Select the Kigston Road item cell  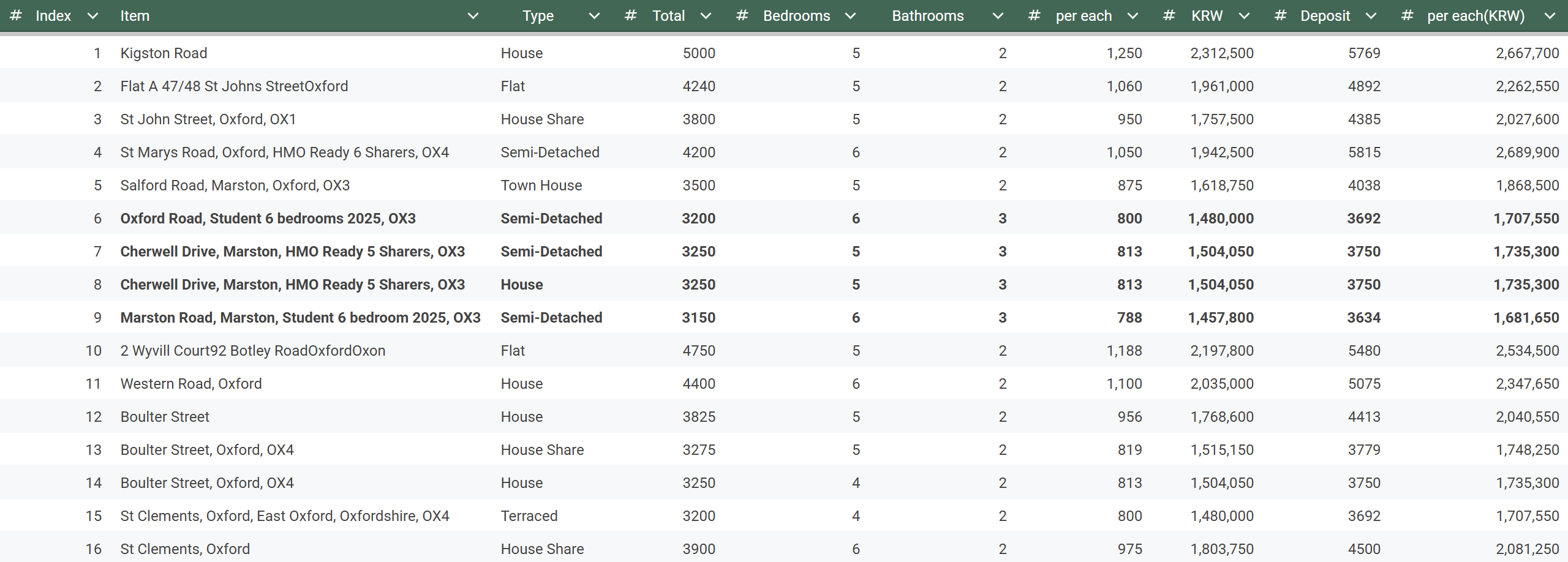pos(164,53)
